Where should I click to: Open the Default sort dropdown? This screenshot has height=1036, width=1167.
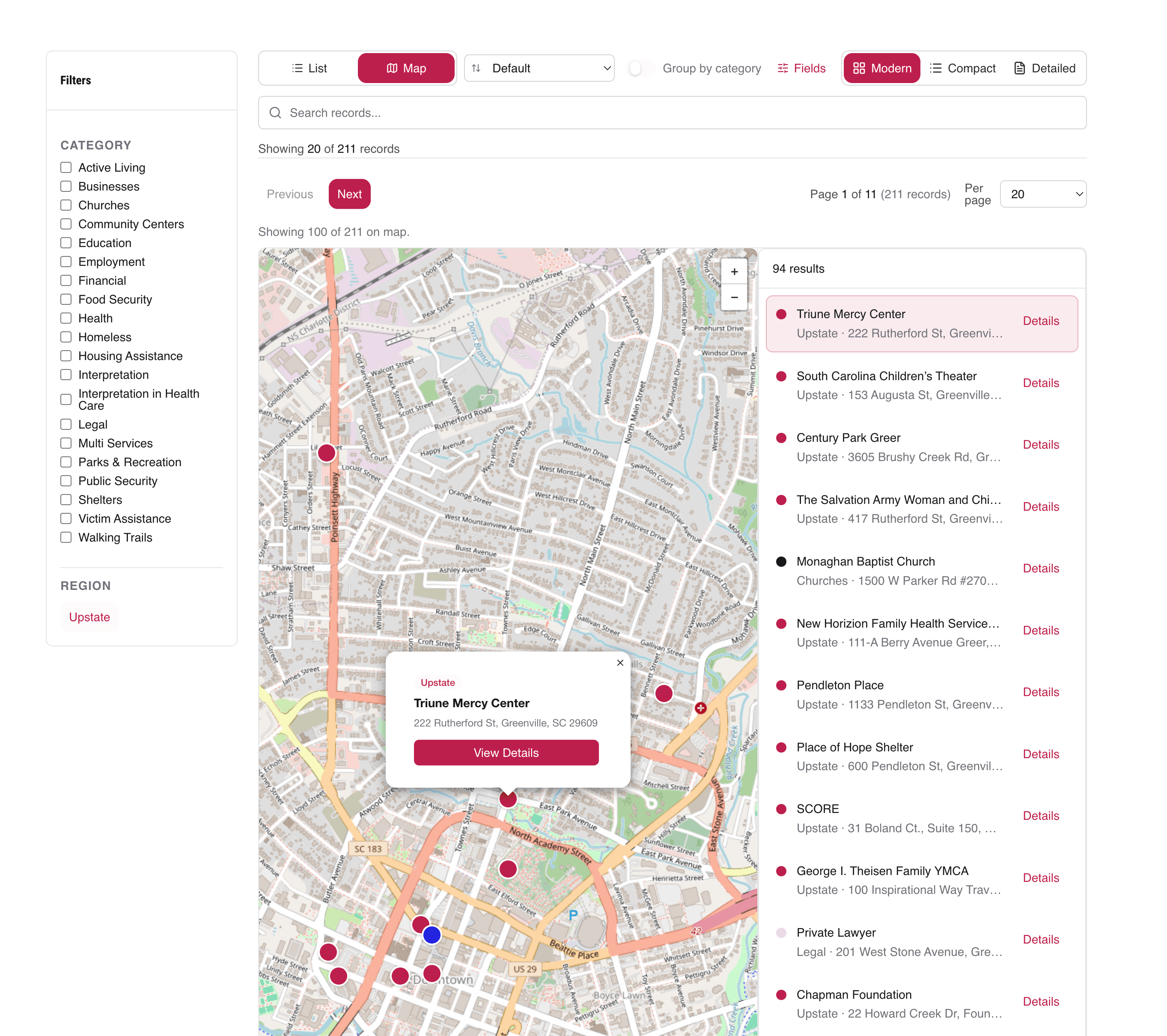539,68
